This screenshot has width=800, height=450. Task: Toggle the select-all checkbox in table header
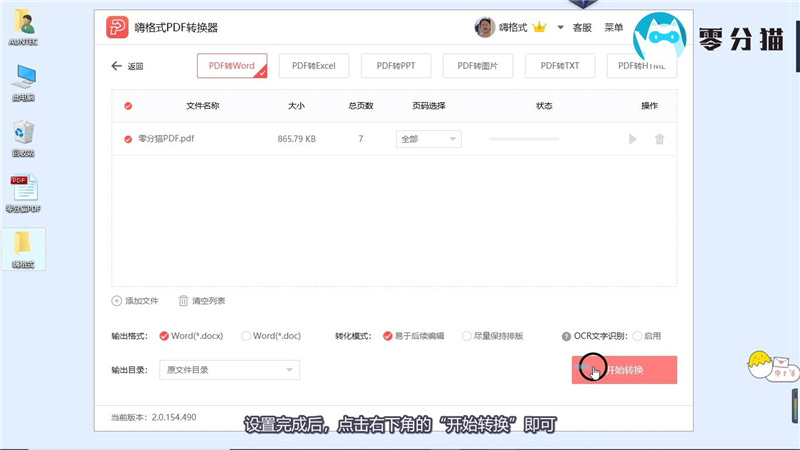pyautogui.click(x=128, y=106)
